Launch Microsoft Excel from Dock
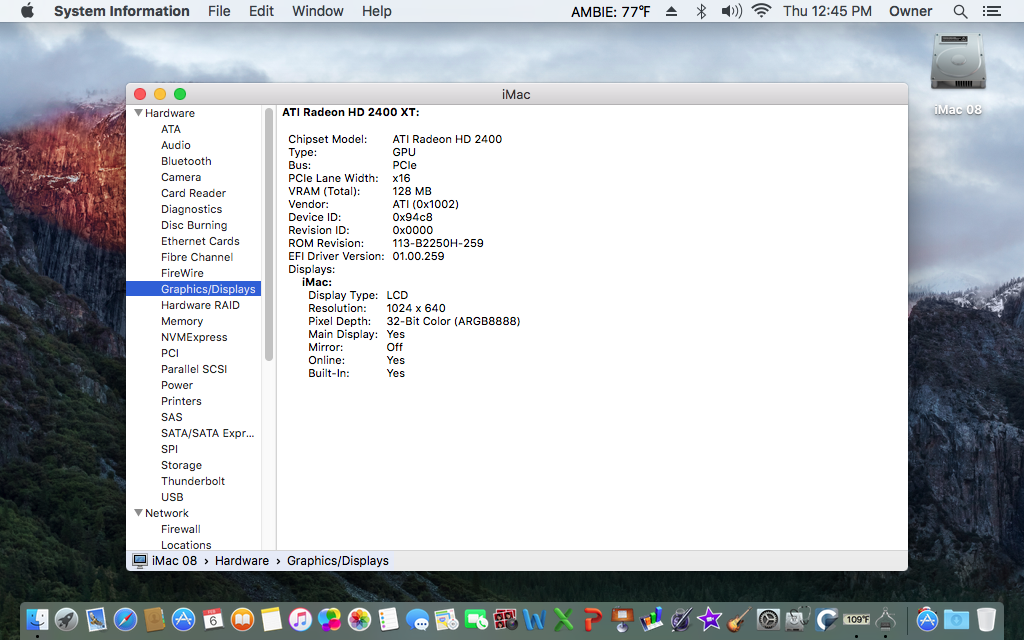 tap(564, 619)
